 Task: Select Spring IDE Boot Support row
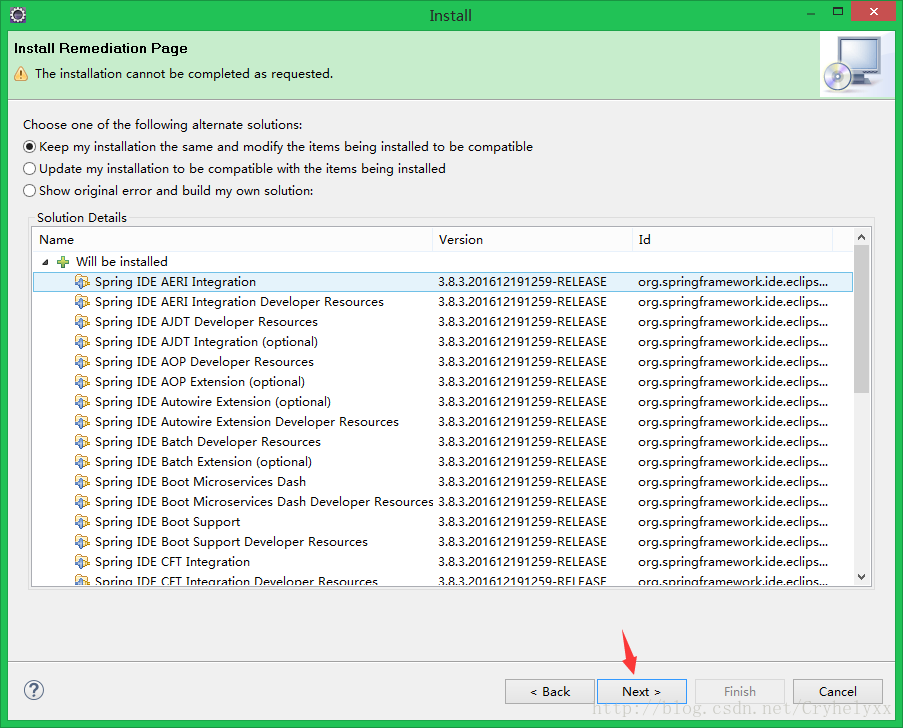coord(443,522)
